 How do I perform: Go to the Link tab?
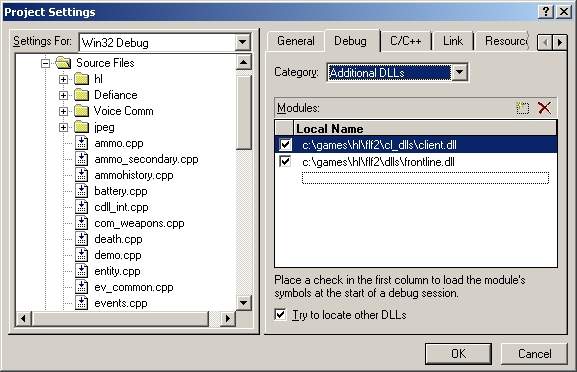pos(453,41)
